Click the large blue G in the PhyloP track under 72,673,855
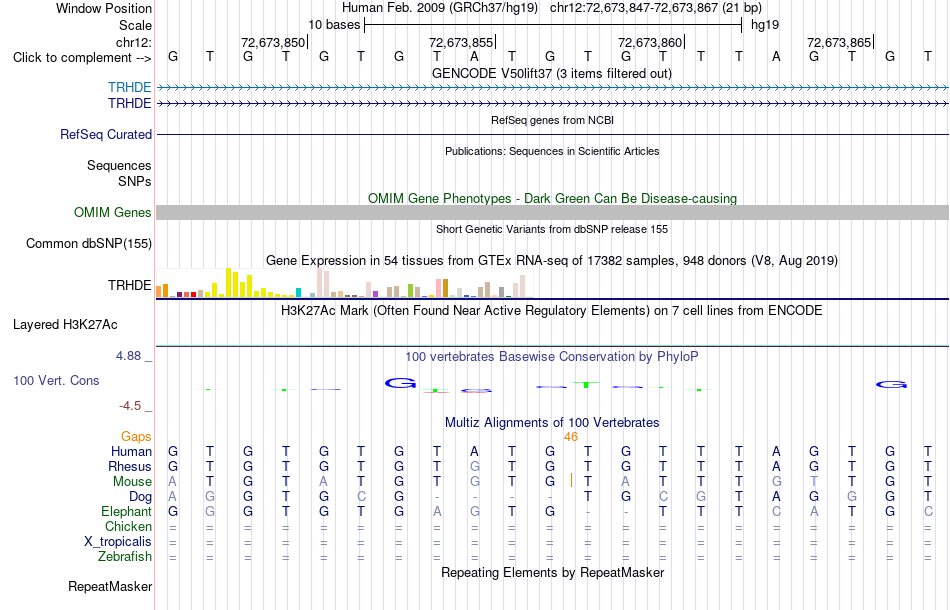The width and height of the screenshot is (950, 610). 400,383
